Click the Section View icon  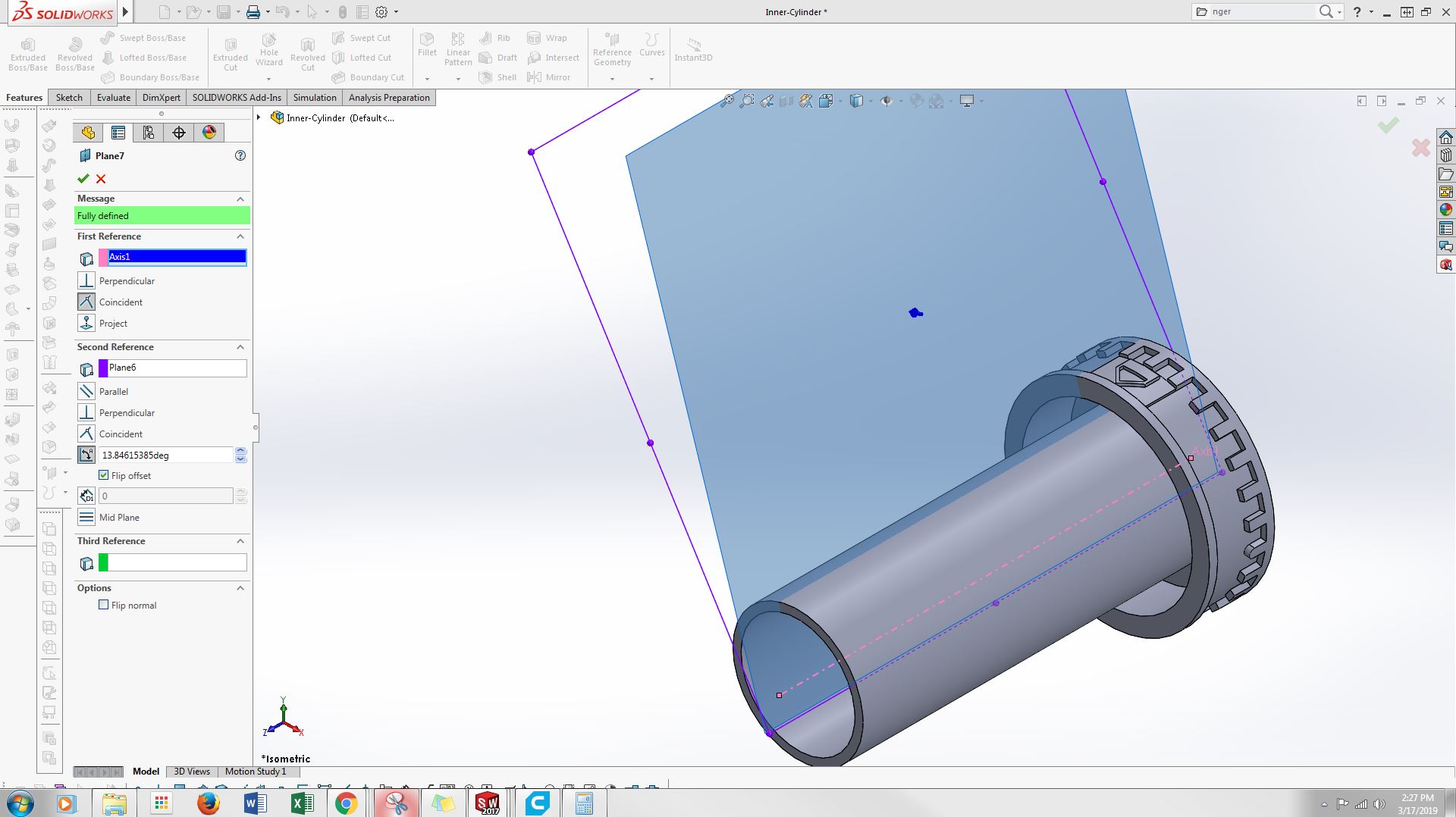pos(786,100)
